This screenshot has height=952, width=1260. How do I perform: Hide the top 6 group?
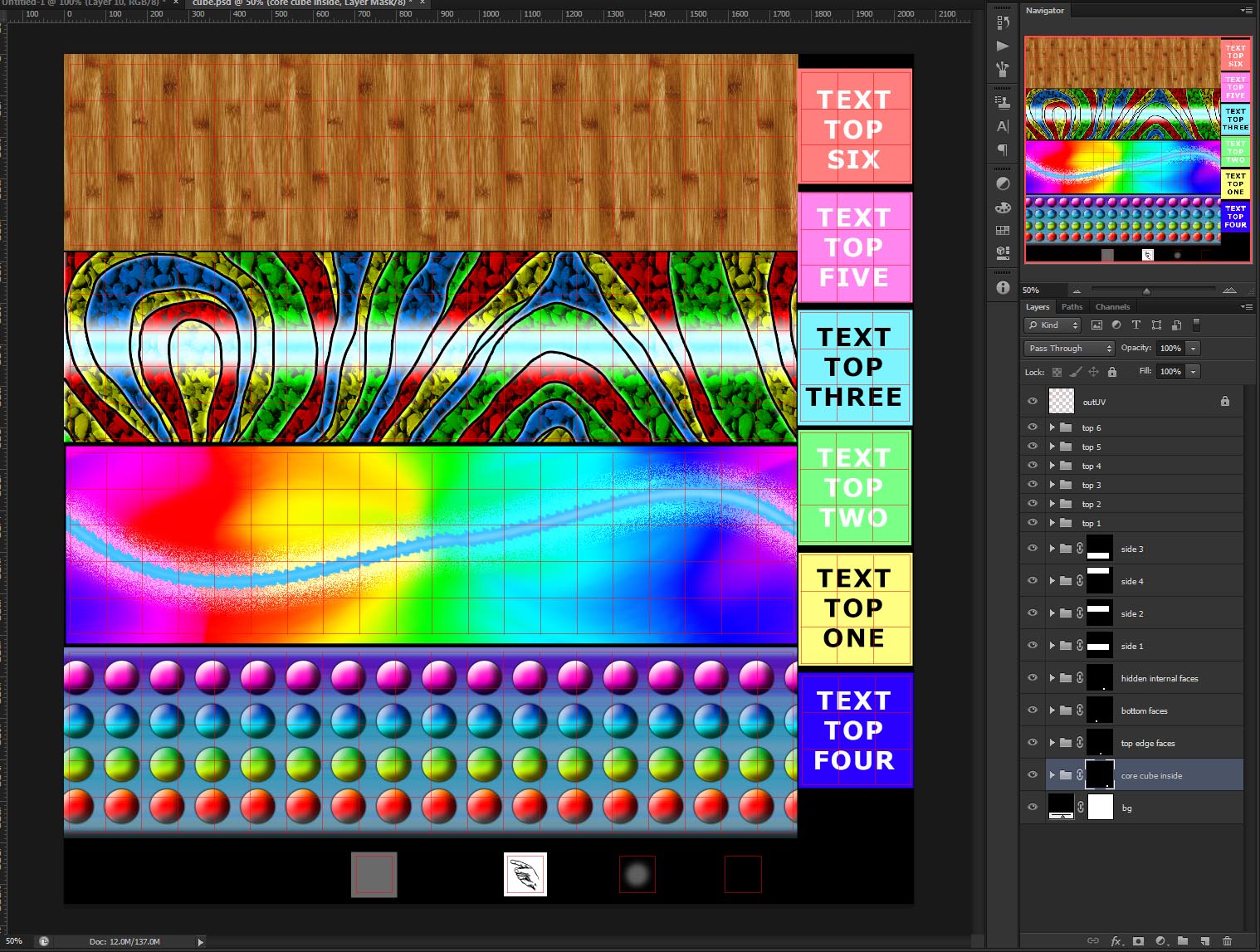(1033, 427)
